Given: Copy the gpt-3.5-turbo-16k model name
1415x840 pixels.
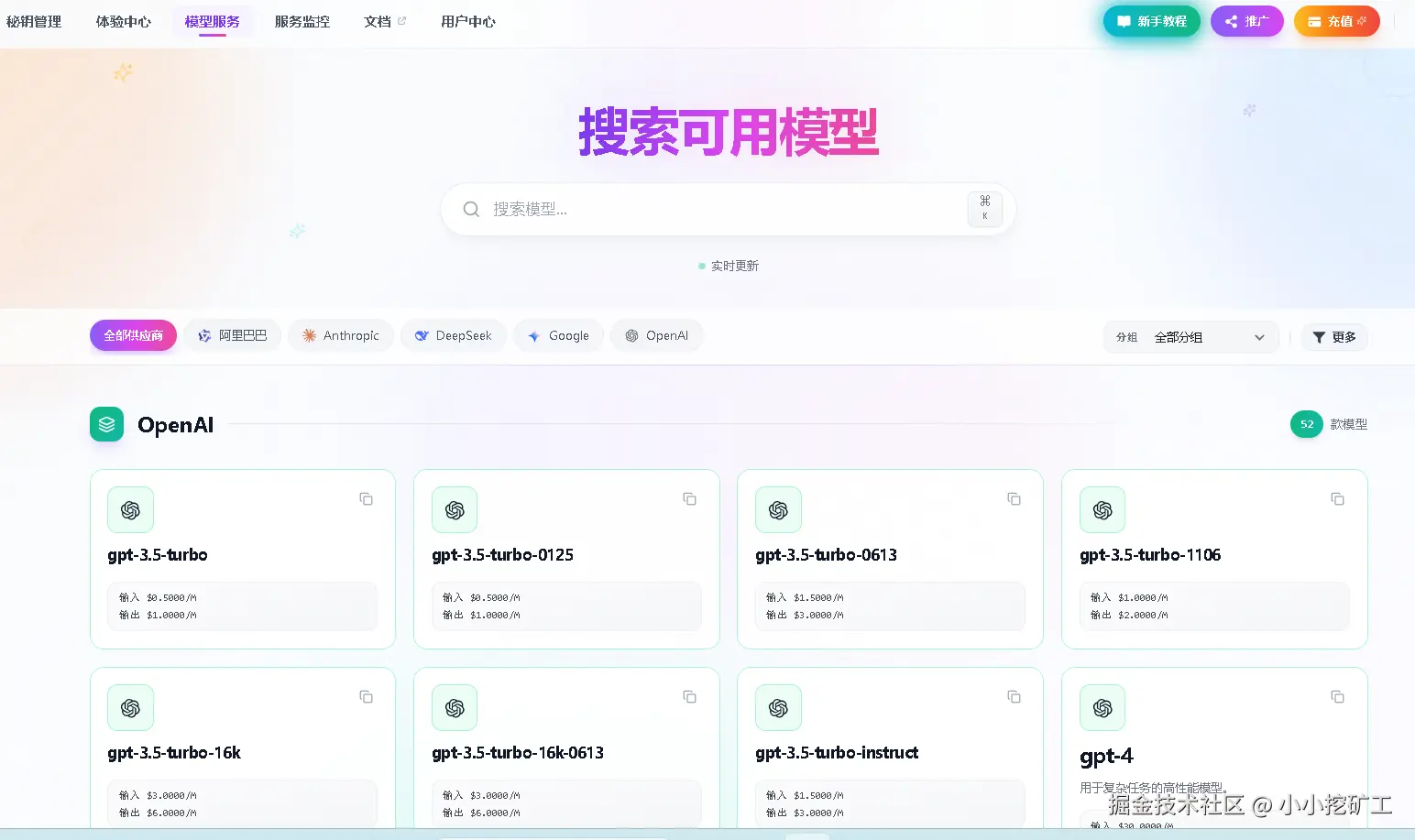Looking at the screenshot, I should coord(366,697).
